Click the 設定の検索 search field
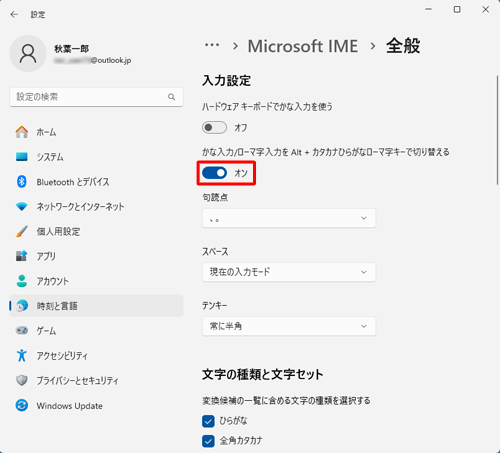This screenshot has height=453, width=500. click(96, 97)
